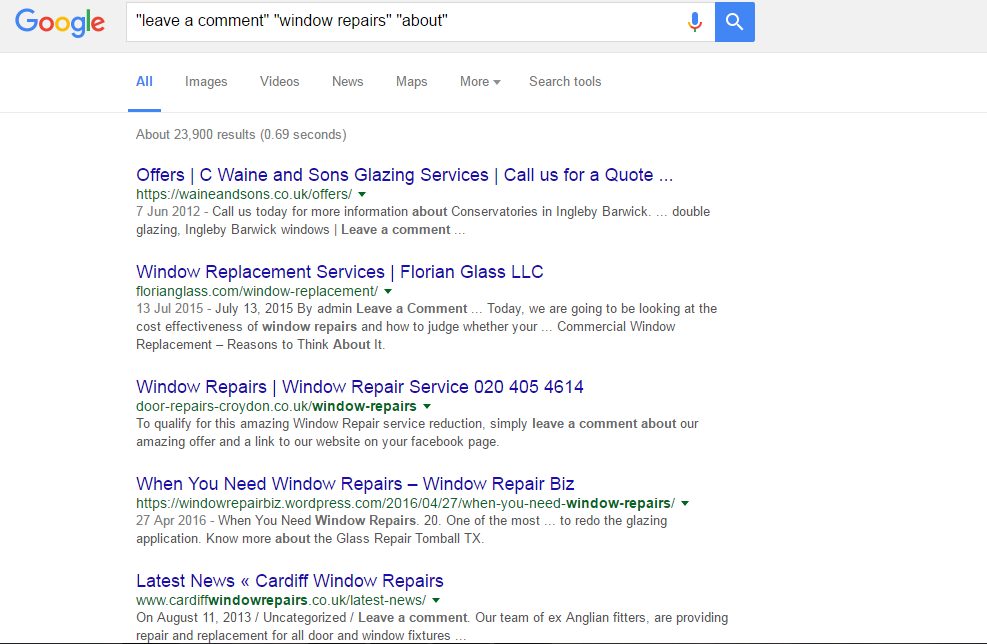Expand the arrow beside florianglass.com URL

tap(388, 291)
